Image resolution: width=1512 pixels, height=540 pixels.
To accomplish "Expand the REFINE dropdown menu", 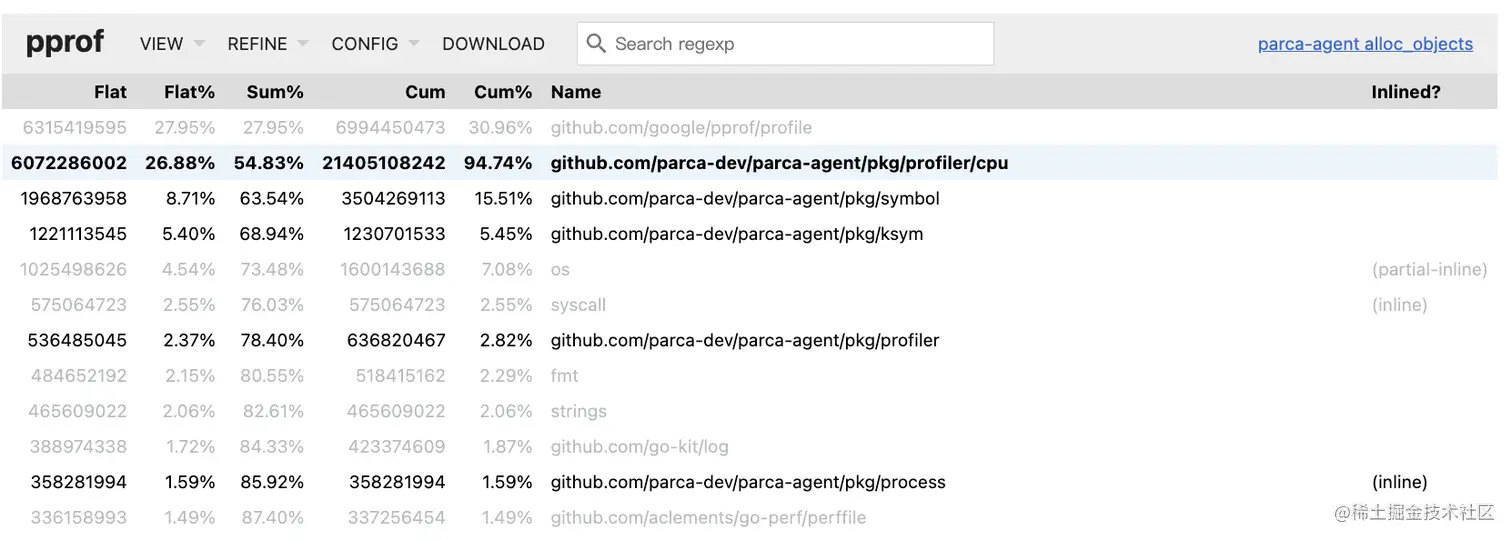I will click(267, 44).
